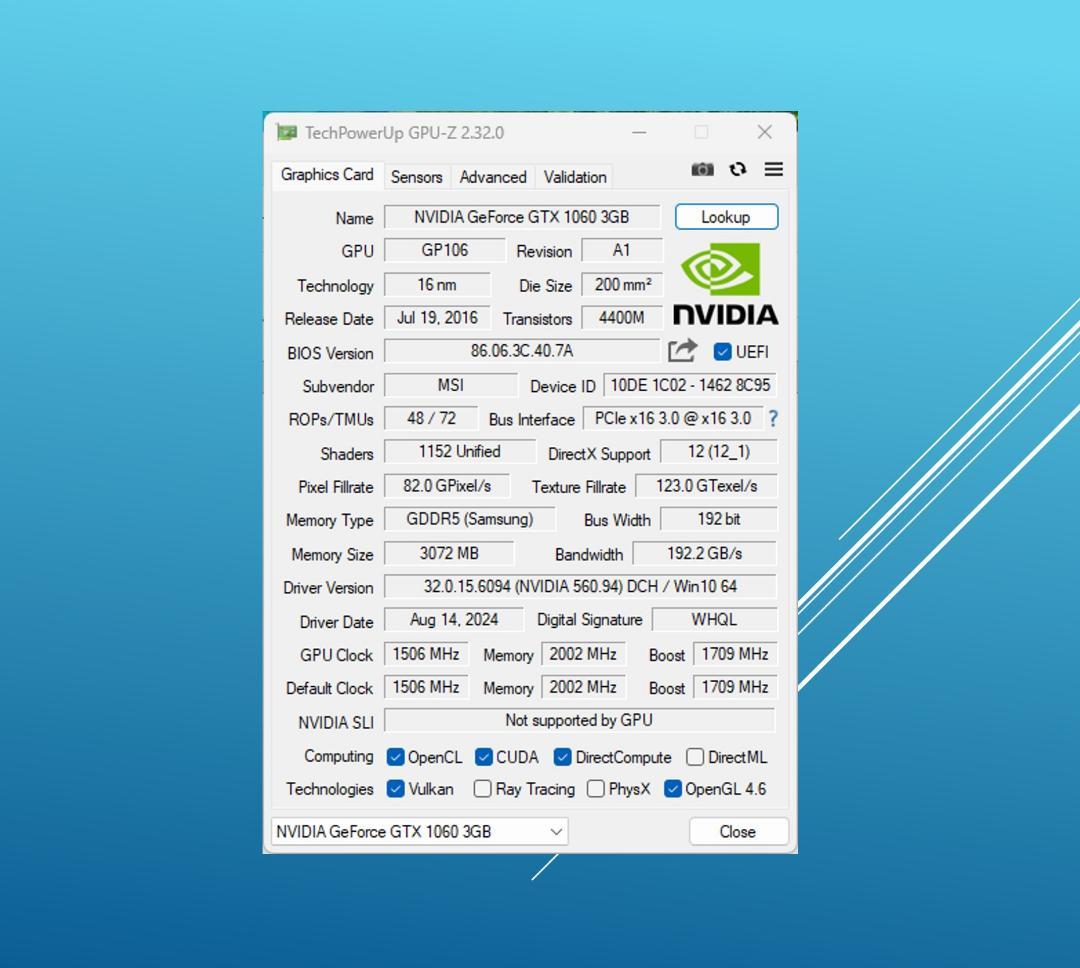Switch to the Graphics Card tab

click(327, 174)
